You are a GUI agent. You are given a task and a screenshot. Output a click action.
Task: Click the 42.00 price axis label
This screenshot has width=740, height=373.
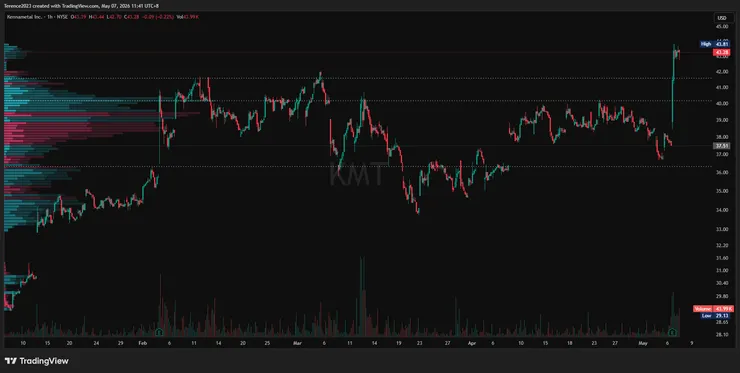(x=722, y=72)
